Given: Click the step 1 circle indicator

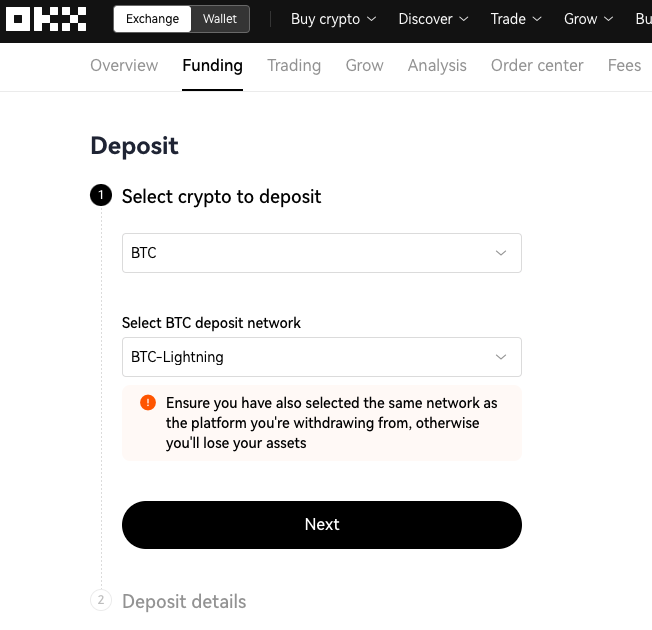Looking at the screenshot, I should [101, 195].
